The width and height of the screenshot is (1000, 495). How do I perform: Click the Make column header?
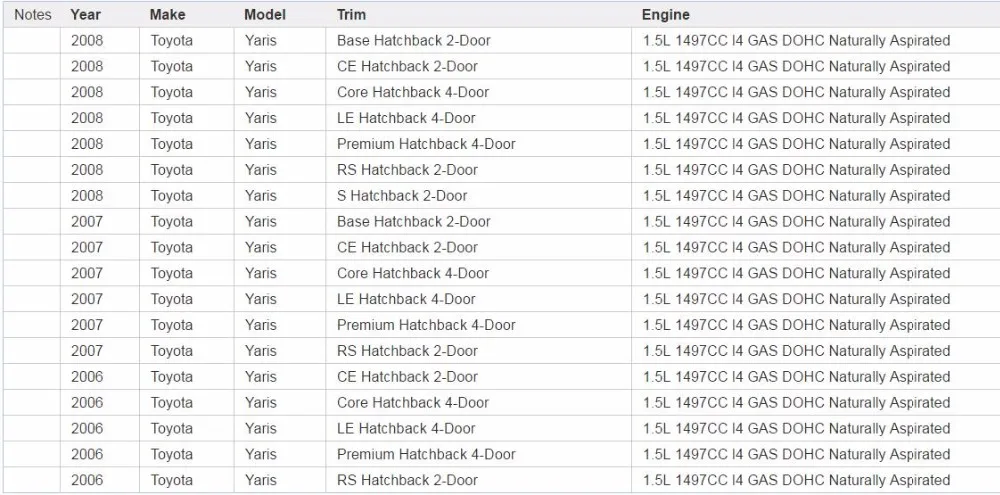tap(167, 15)
